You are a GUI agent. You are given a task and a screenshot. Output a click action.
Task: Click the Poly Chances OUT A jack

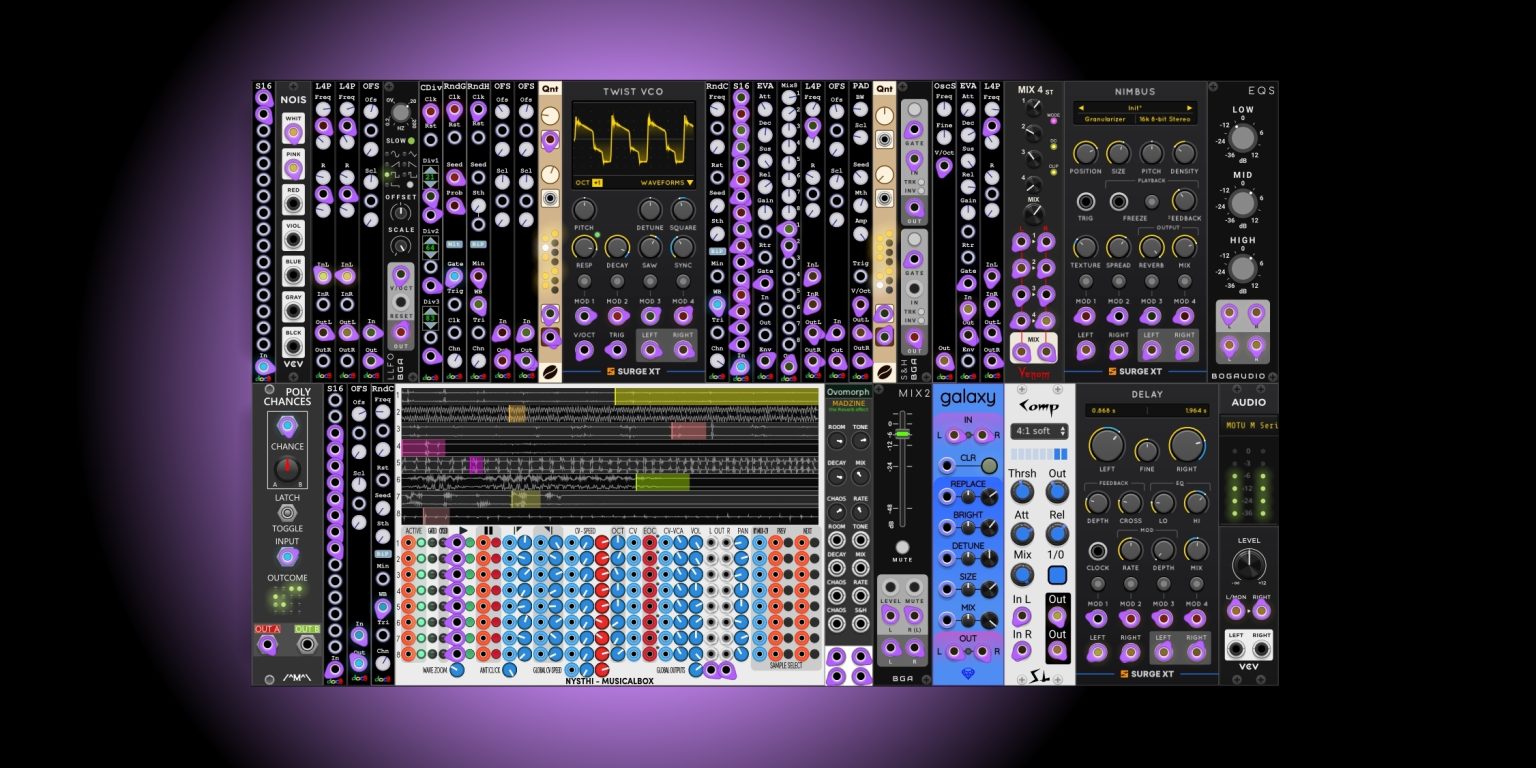point(267,645)
